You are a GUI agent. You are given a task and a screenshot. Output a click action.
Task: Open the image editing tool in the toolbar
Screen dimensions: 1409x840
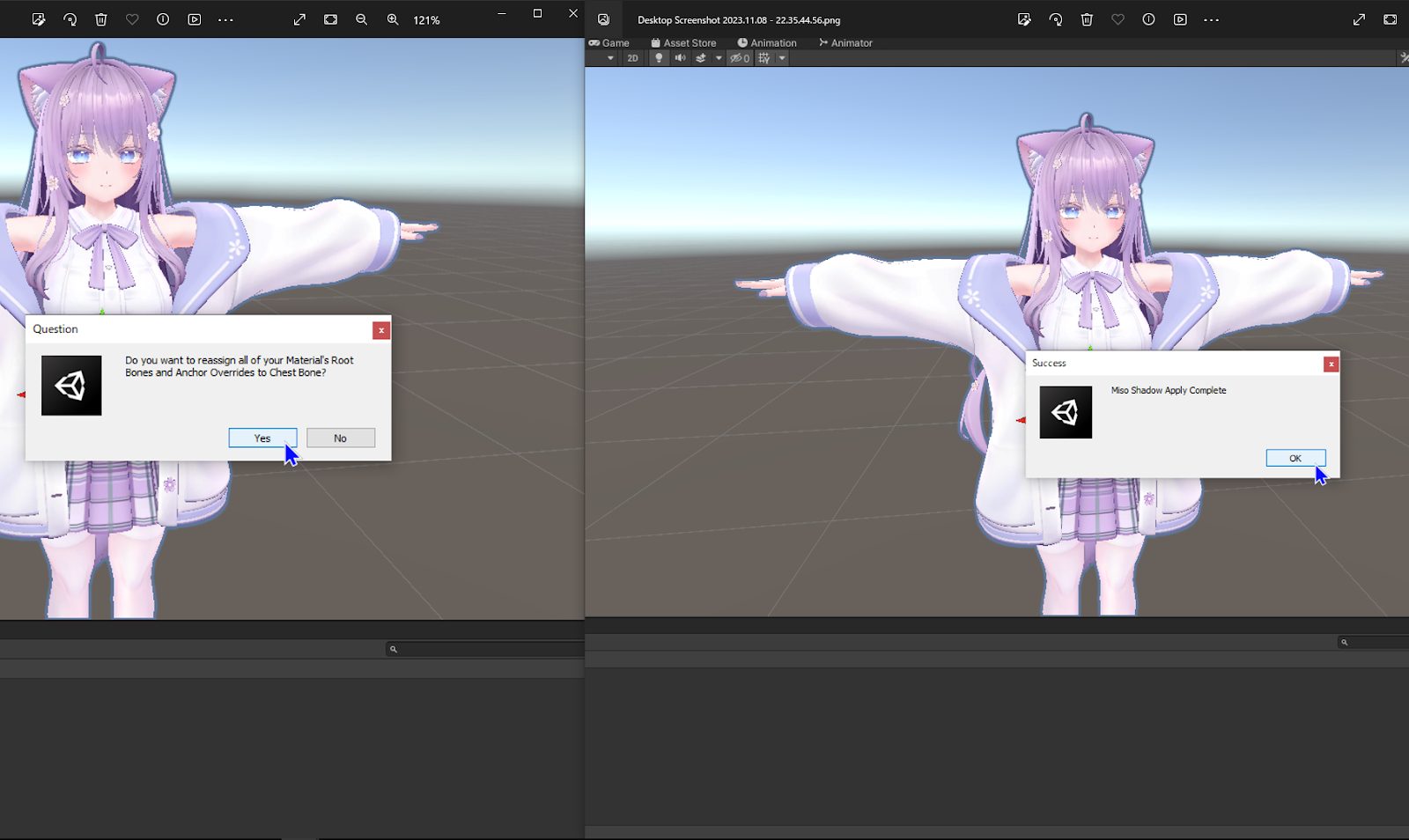coord(38,18)
